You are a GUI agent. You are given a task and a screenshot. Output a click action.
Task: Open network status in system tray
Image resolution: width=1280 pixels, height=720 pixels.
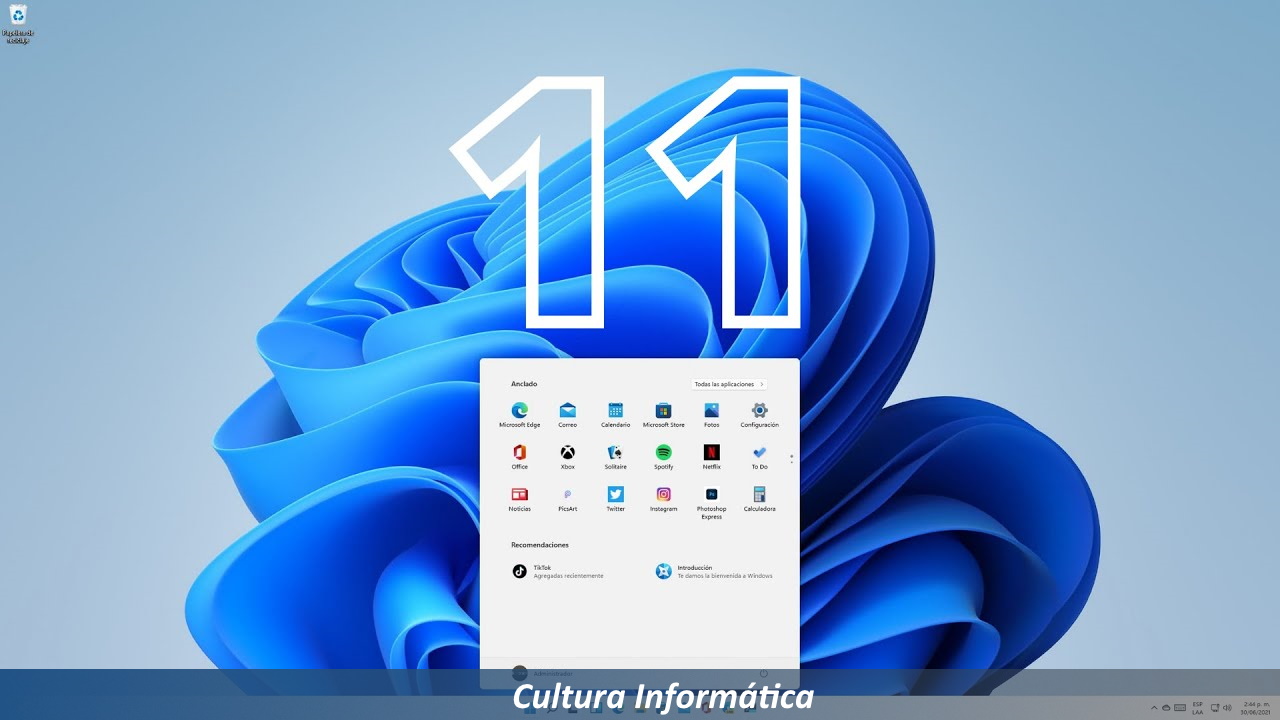[x=1215, y=708]
